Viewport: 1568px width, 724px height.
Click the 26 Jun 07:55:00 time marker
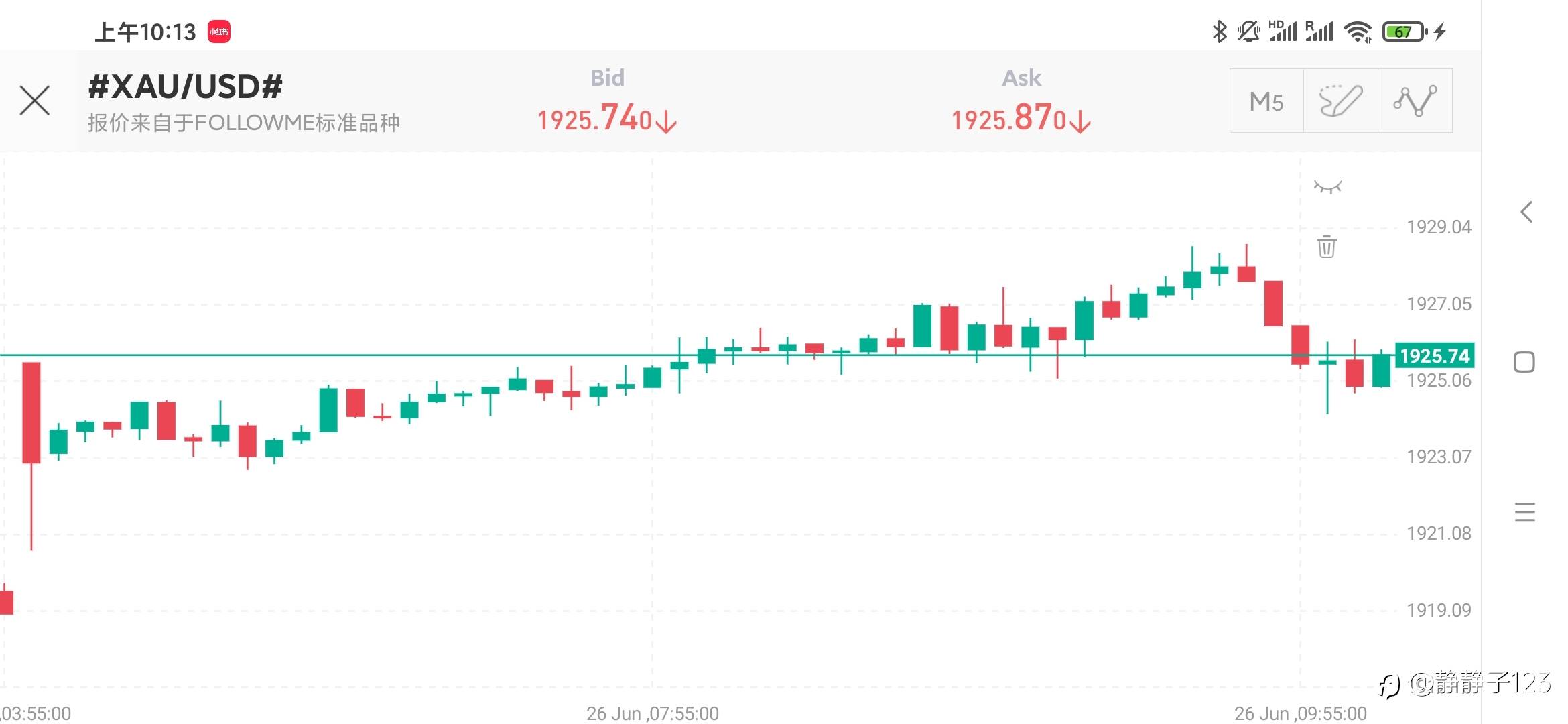653,713
